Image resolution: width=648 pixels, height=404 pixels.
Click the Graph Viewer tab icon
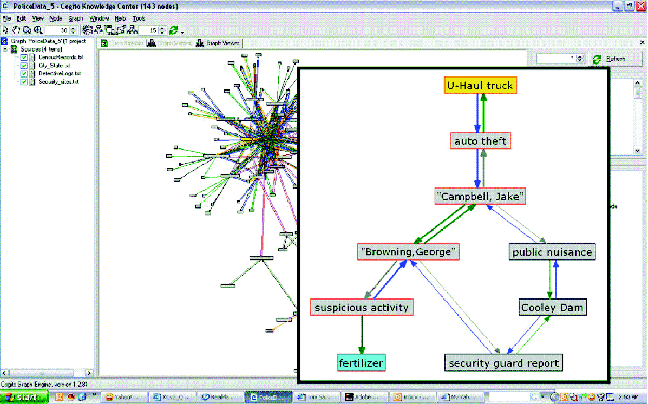[199, 44]
